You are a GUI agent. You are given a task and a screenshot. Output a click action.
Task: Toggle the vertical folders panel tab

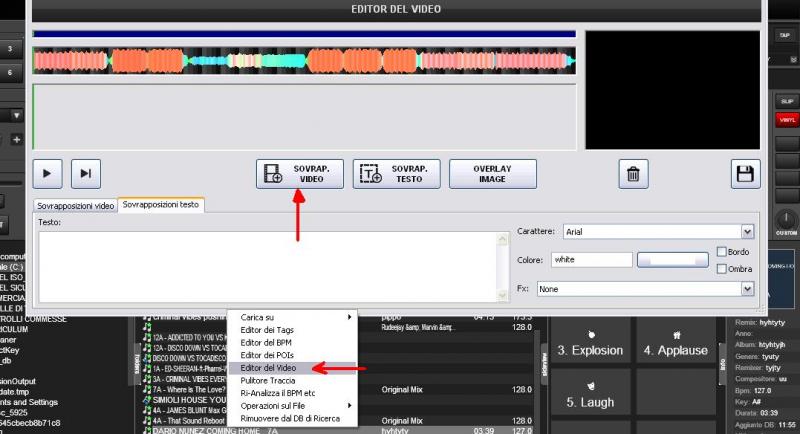pyautogui.click(x=137, y=364)
